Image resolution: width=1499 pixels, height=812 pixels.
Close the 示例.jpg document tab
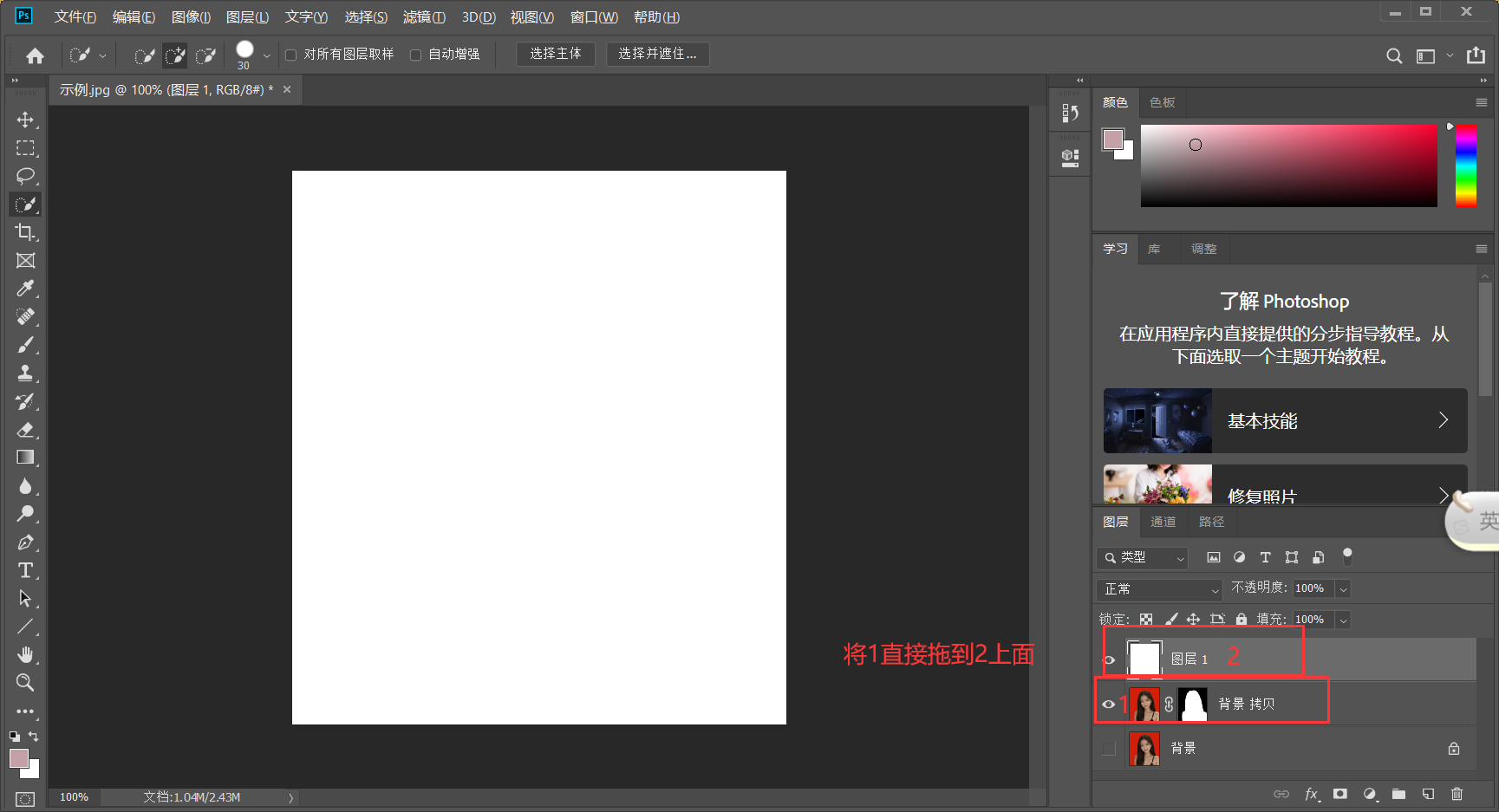287,89
